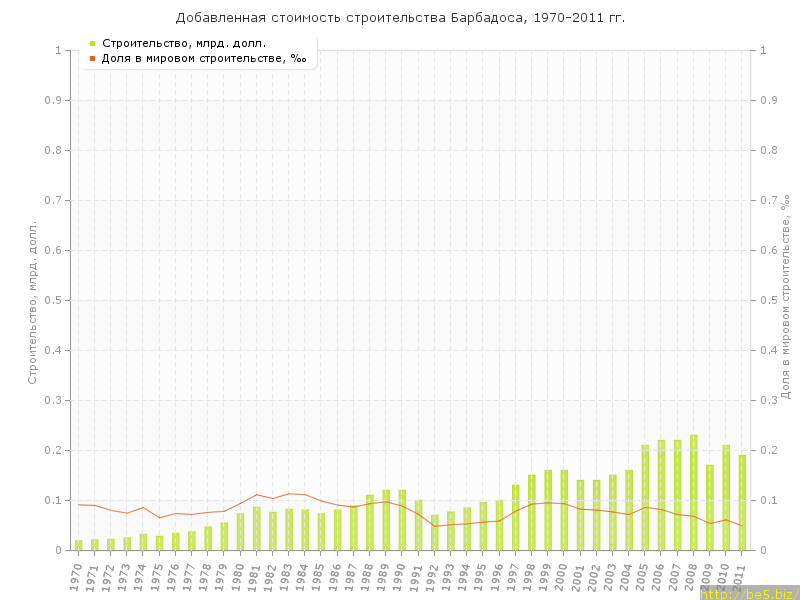Click the 1970 label on the x-axis
800x600 pixels.
pyautogui.click(x=78, y=575)
